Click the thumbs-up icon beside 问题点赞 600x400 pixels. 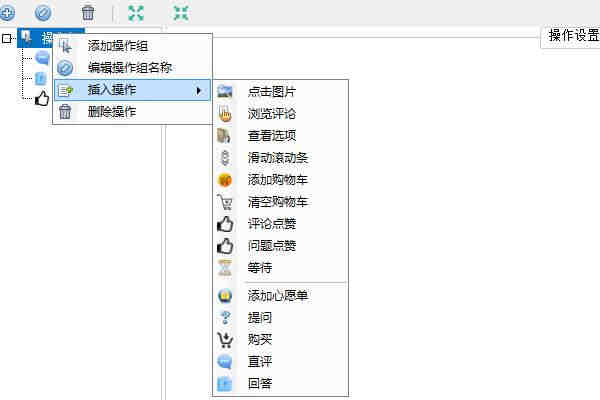(x=225, y=246)
